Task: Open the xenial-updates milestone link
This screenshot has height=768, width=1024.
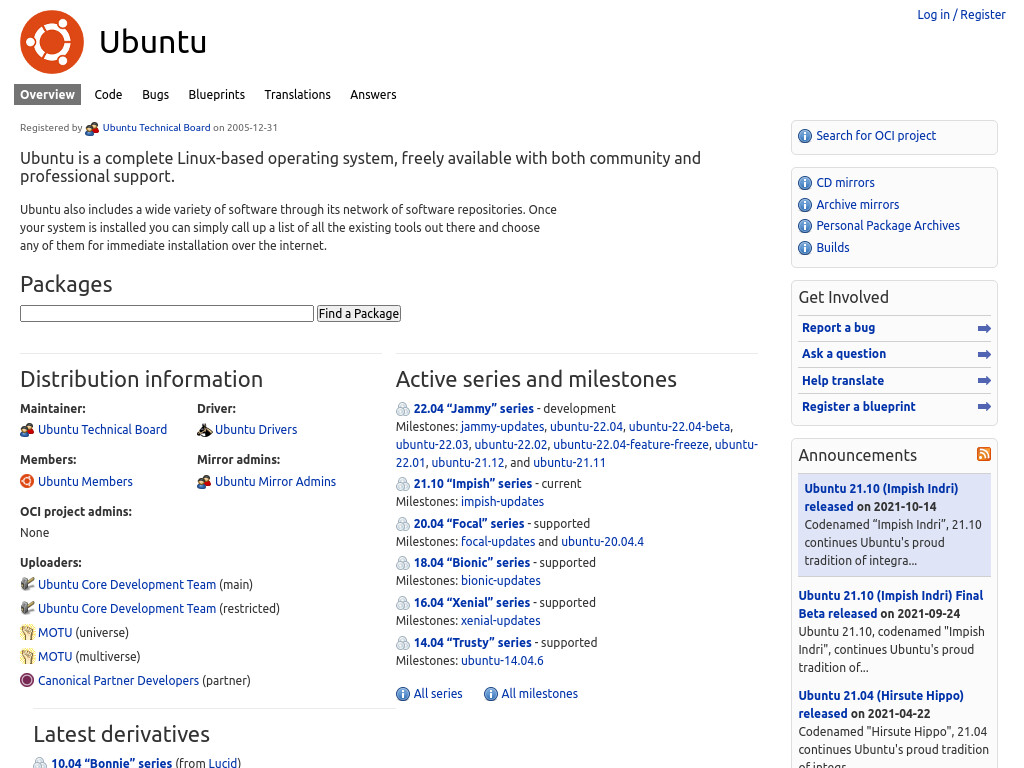Action: click(501, 620)
